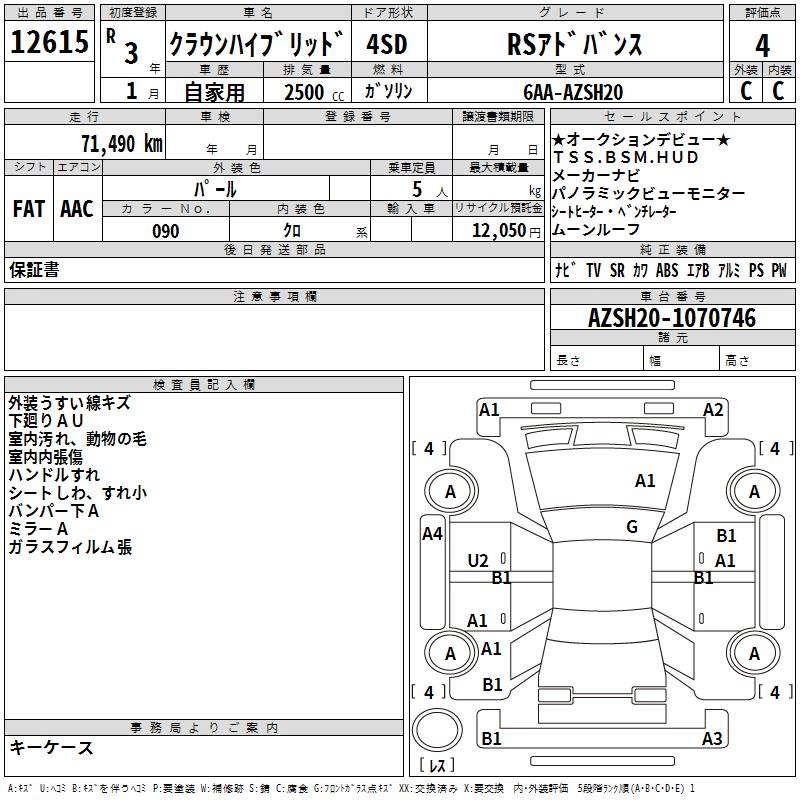
Task: Click the 幅 dimension field
Action: click(x=681, y=358)
